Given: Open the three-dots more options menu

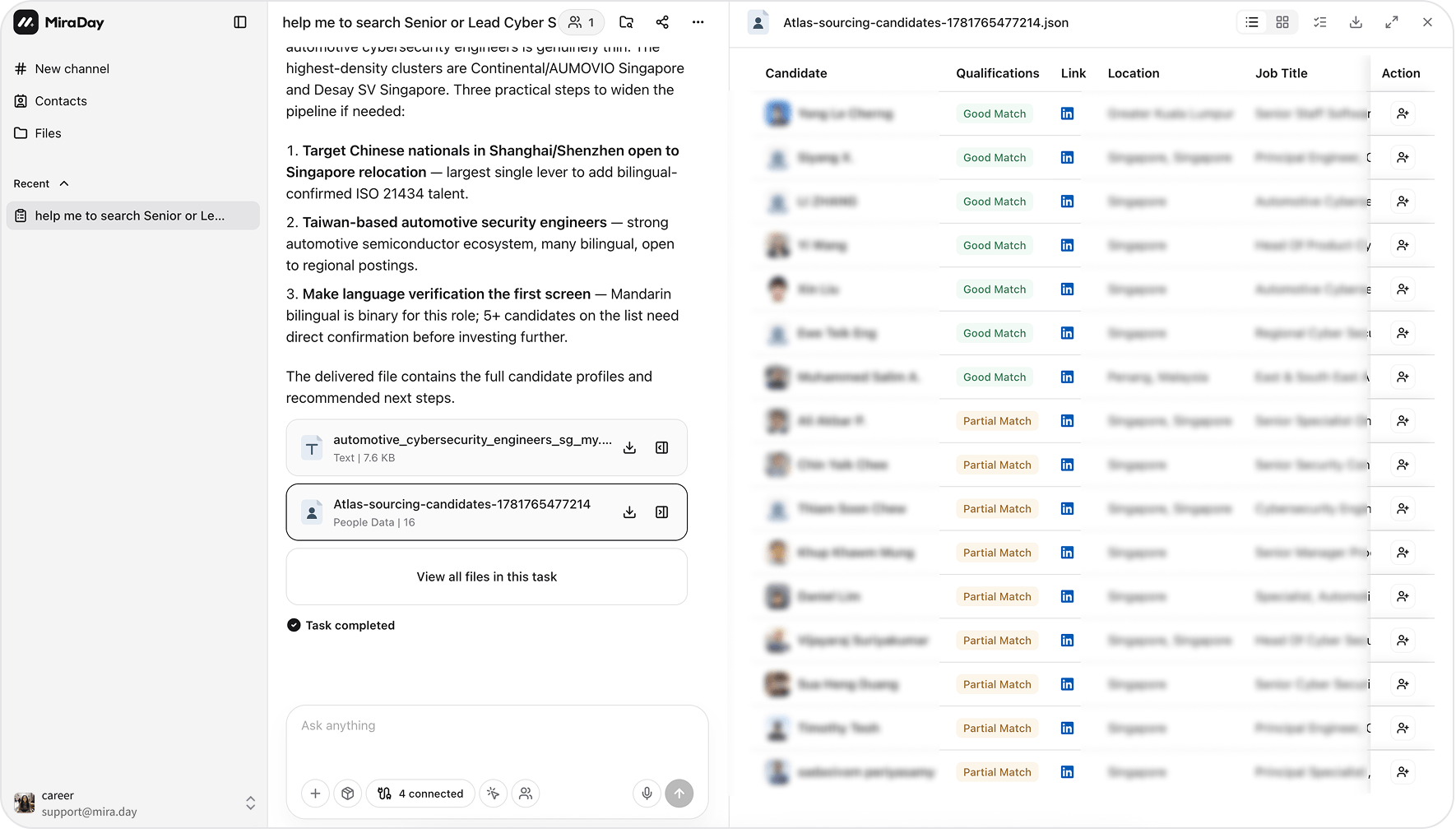Looking at the screenshot, I should (x=698, y=22).
